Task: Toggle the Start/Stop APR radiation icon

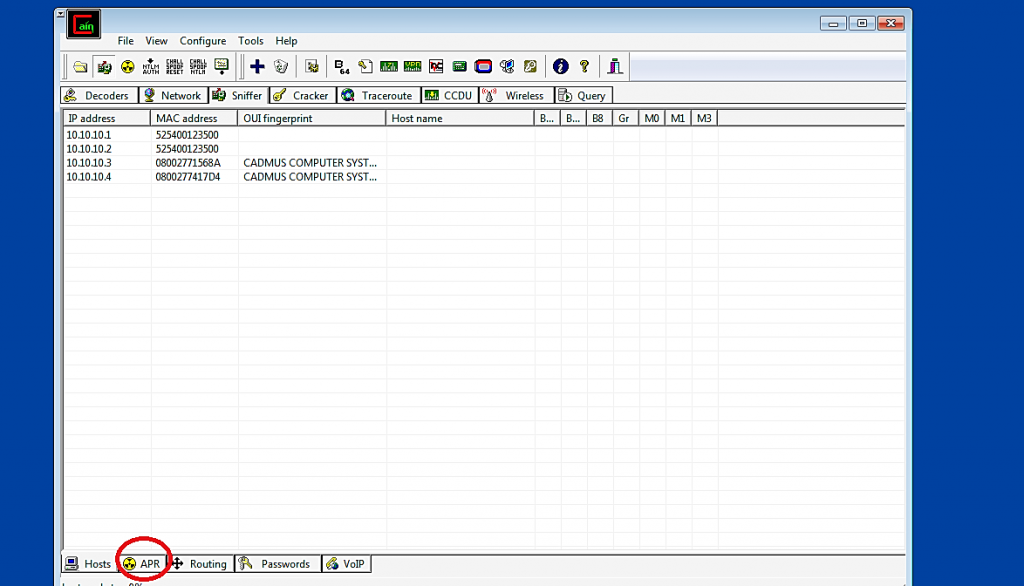Action: [x=127, y=67]
